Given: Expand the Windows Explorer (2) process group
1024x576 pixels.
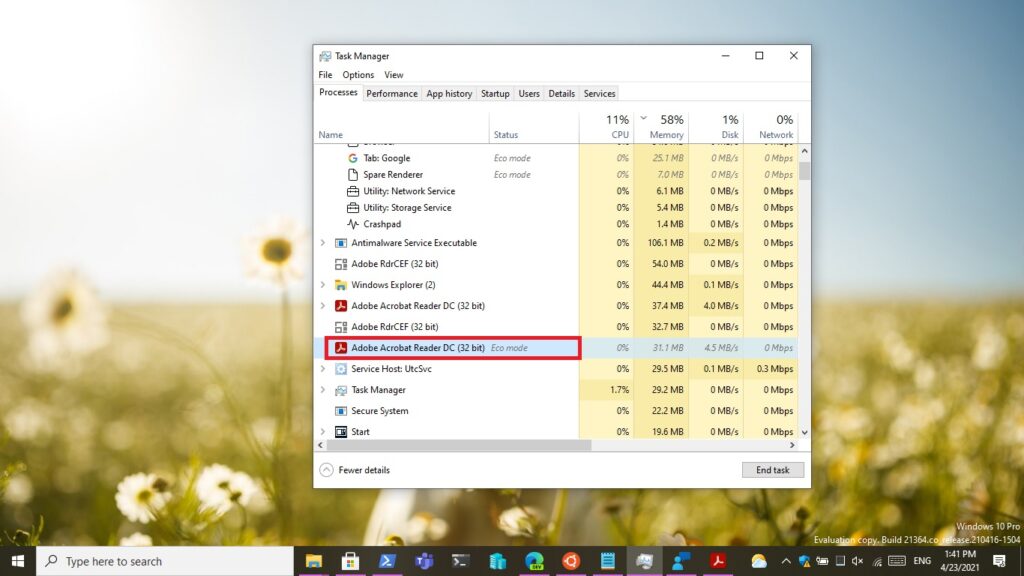Looking at the screenshot, I should 322,285.
